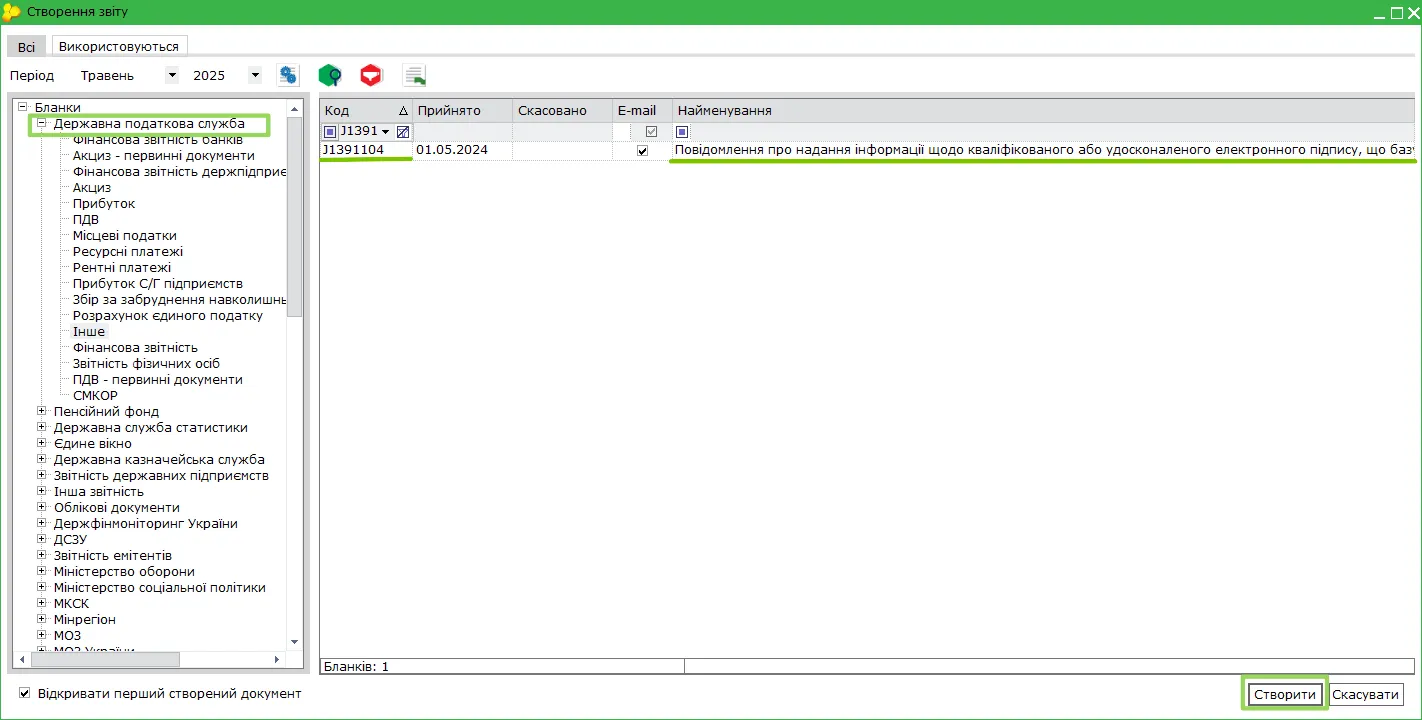Image resolution: width=1422 pixels, height=720 pixels.
Task: Toggle the E-mail filter row checkbox
Action: click(x=651, y=132)
